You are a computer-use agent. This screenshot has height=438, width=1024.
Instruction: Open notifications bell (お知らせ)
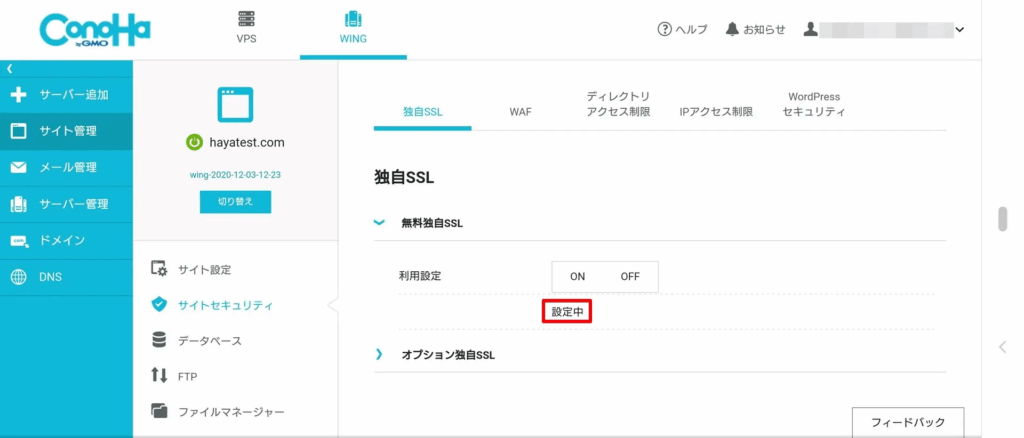[x=732, y=30]
